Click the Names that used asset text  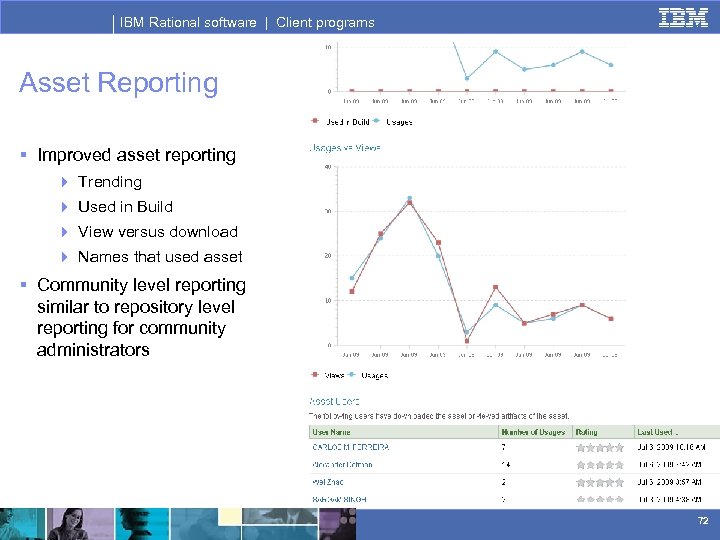[x=160, y=257]
